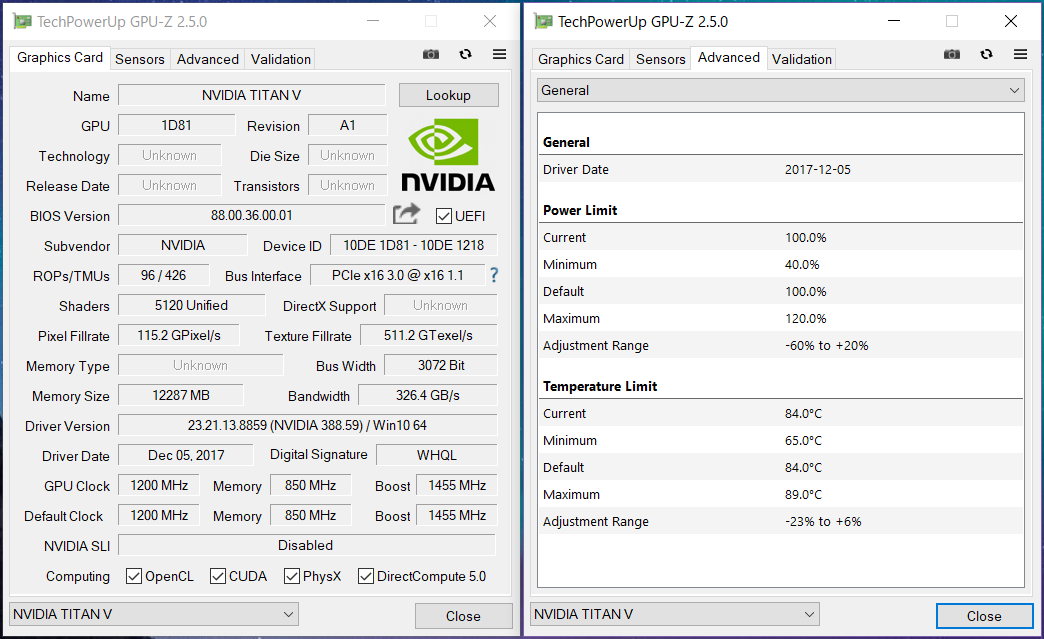Click the Texture Fillrate field 511.2 GTexel/s

pyautogui.click(x=429, y=335)
